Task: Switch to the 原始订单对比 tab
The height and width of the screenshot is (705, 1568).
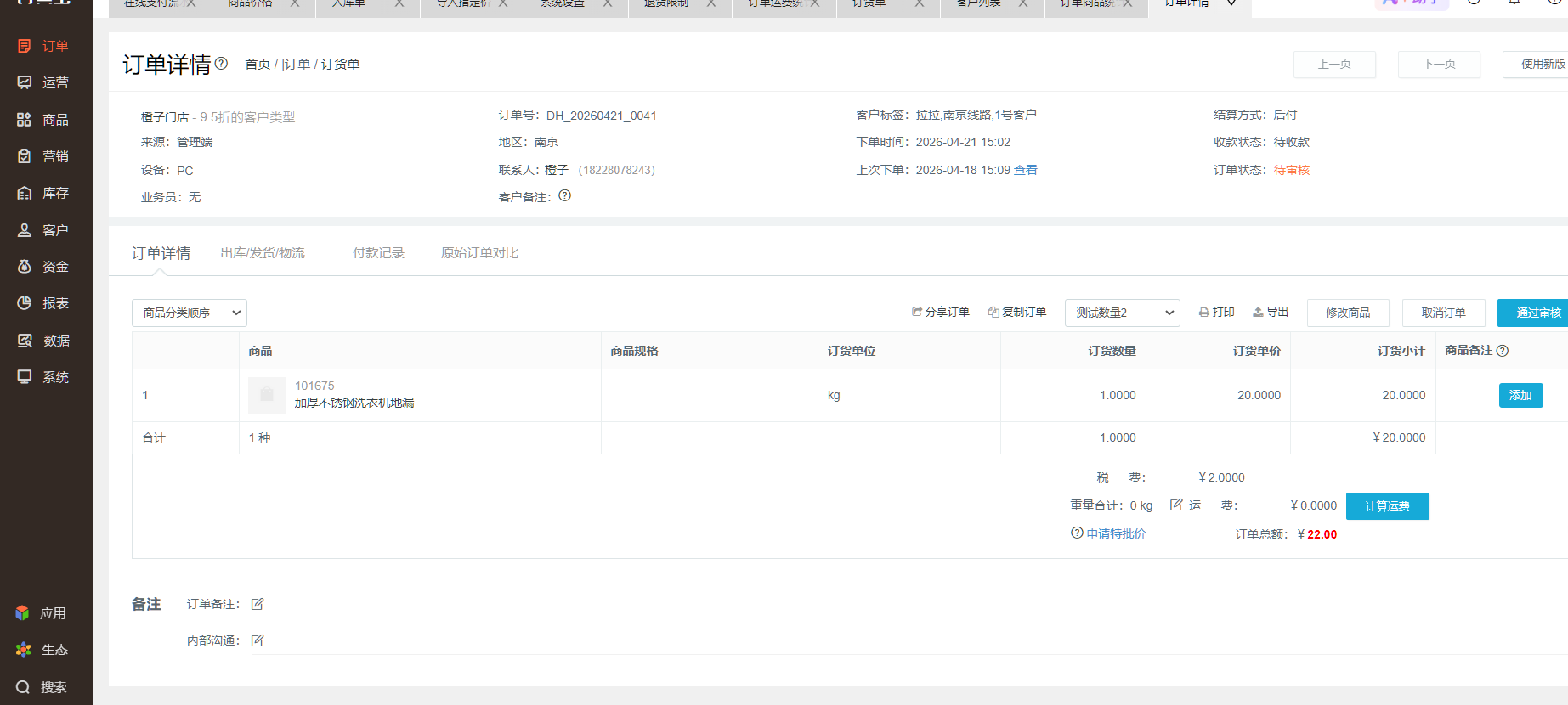Action: pos(479,253)
